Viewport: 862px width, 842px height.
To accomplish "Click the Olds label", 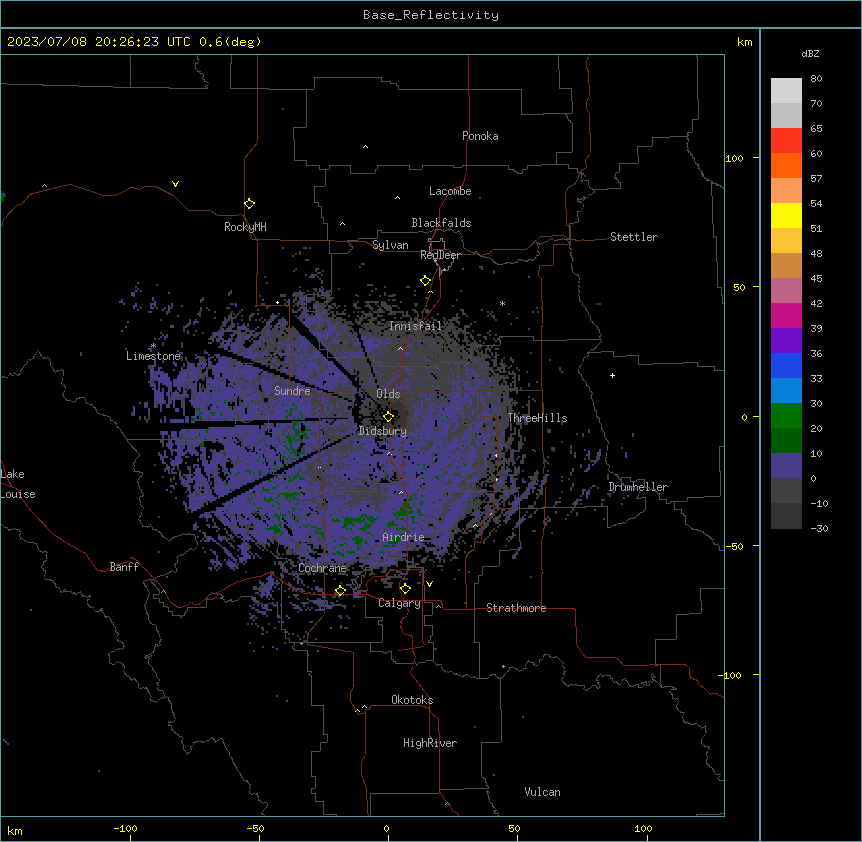I will tap(388, 394).
